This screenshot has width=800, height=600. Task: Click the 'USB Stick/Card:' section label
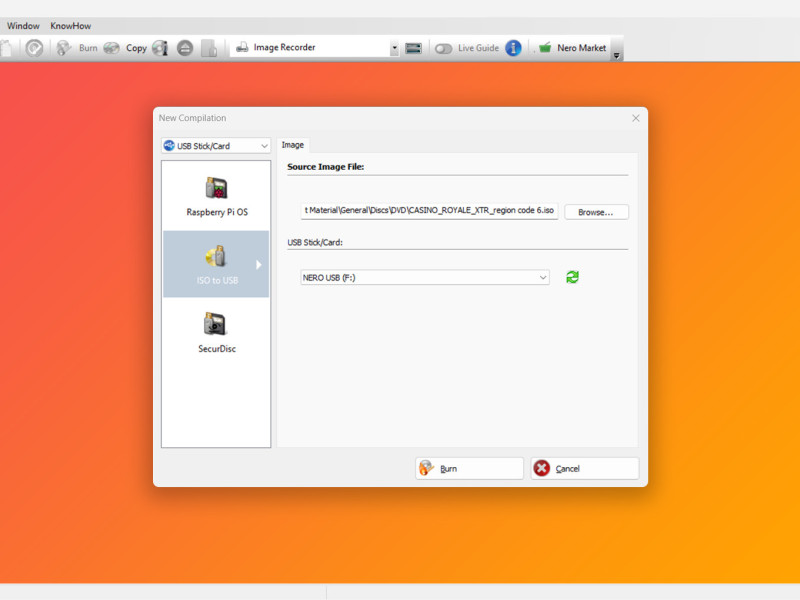pos(315,242)
